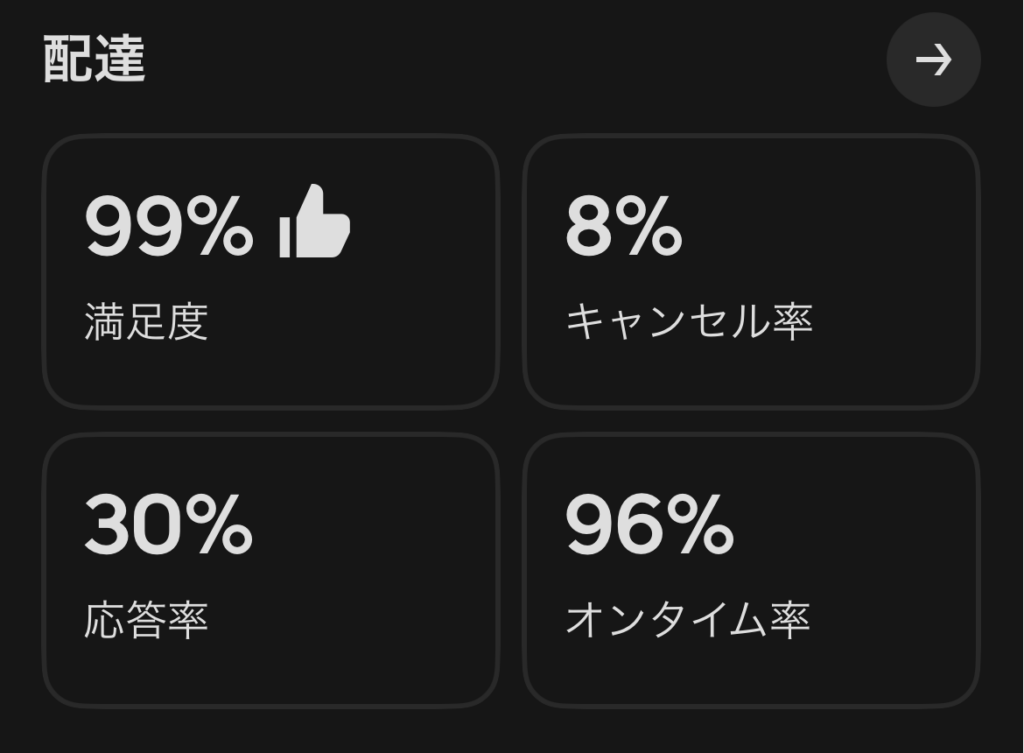The height and width of the screenshot is (753, 1024).
Task: Click the thumbs-up icon beside 99%
Action: coord(315,222)
